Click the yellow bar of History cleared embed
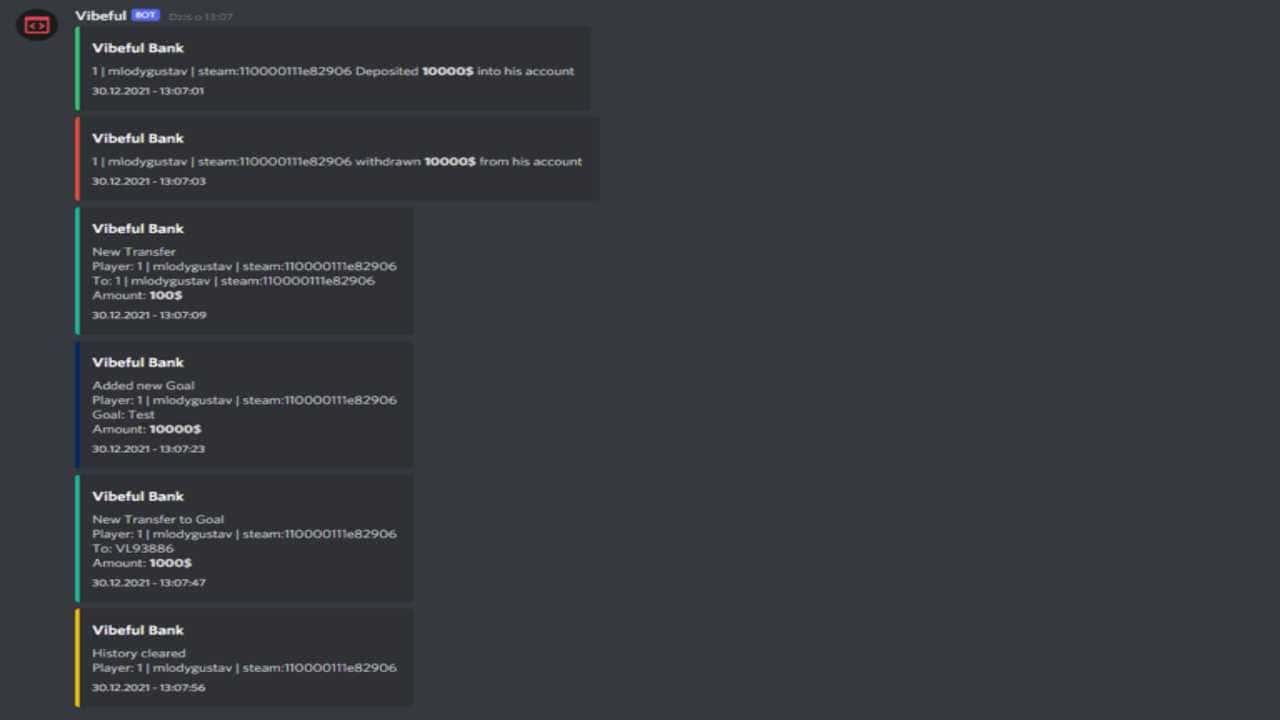The height and width of the screenshot is (720, 1280). (x=77, y=658)
